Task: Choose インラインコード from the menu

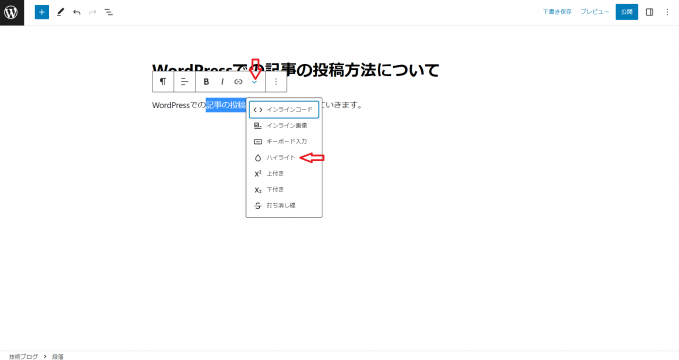Action: 284,110
